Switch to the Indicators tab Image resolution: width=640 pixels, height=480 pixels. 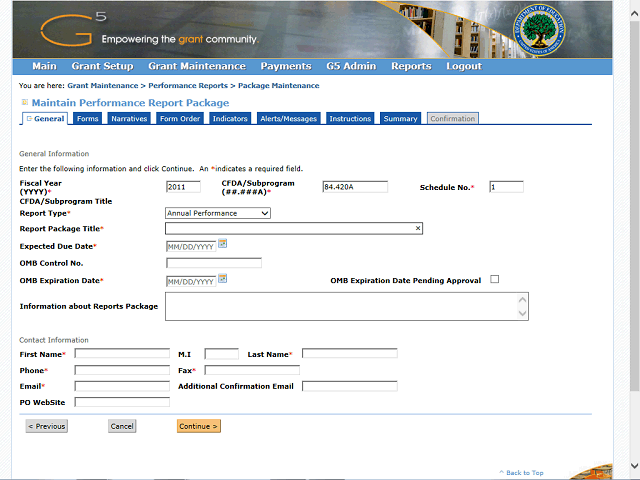click(230, 118)
